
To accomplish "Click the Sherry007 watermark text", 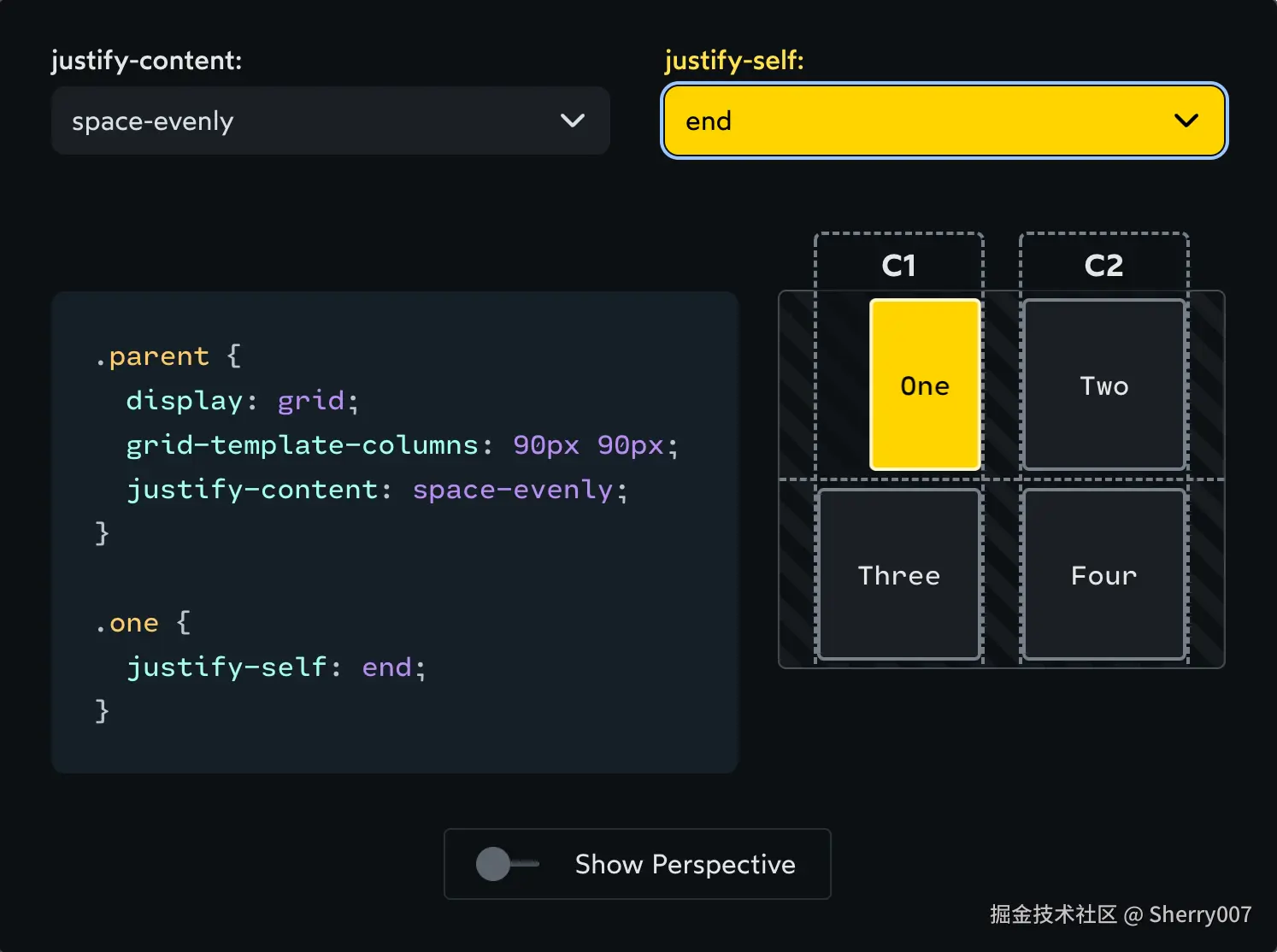I will tap(1199, 914).
